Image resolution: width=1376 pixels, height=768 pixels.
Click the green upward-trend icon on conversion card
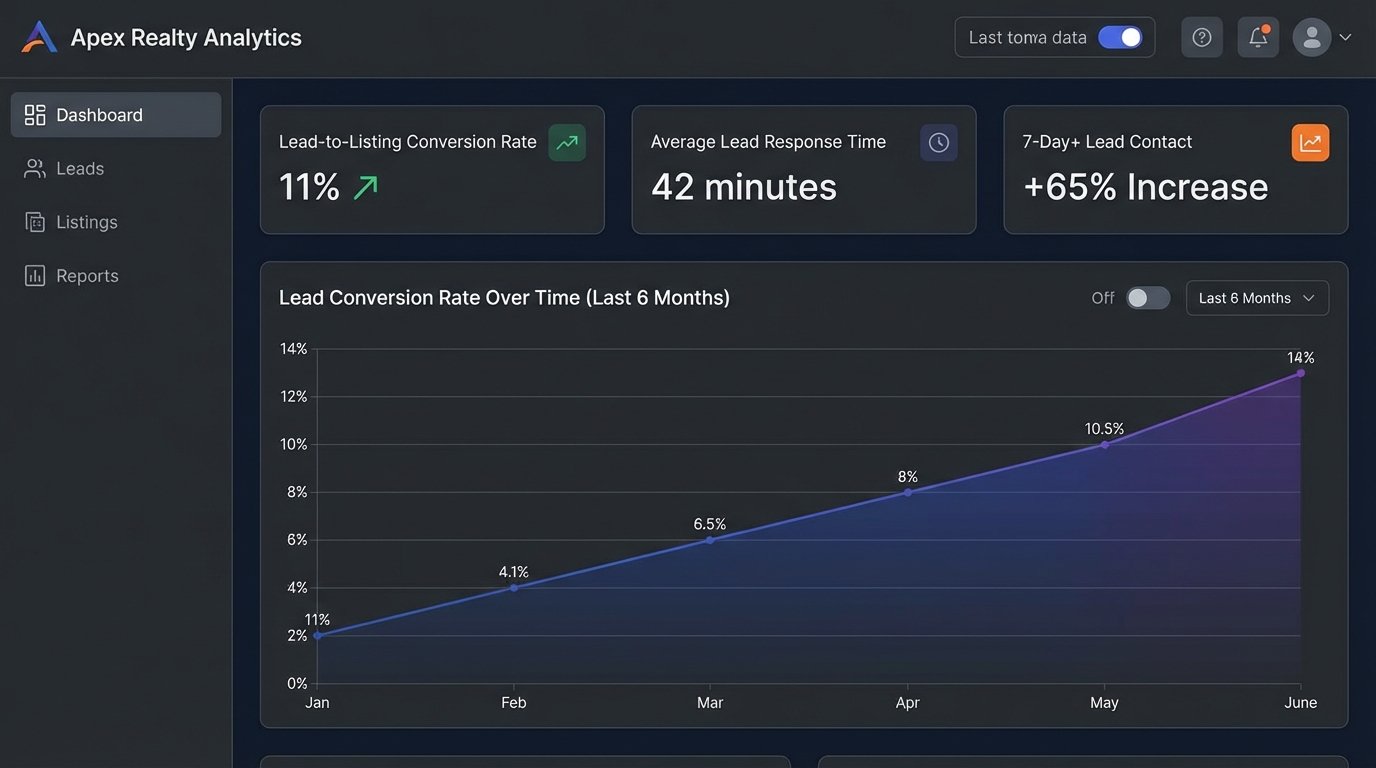pyautogui.click(x=566, y=141)
